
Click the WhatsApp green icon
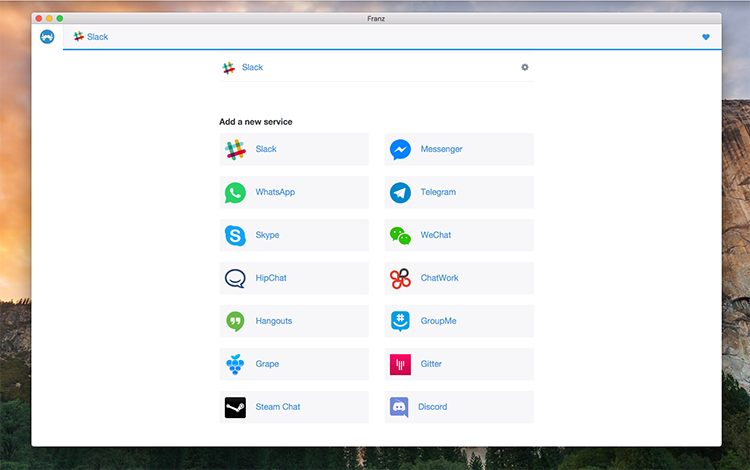(x=235, y=192)
